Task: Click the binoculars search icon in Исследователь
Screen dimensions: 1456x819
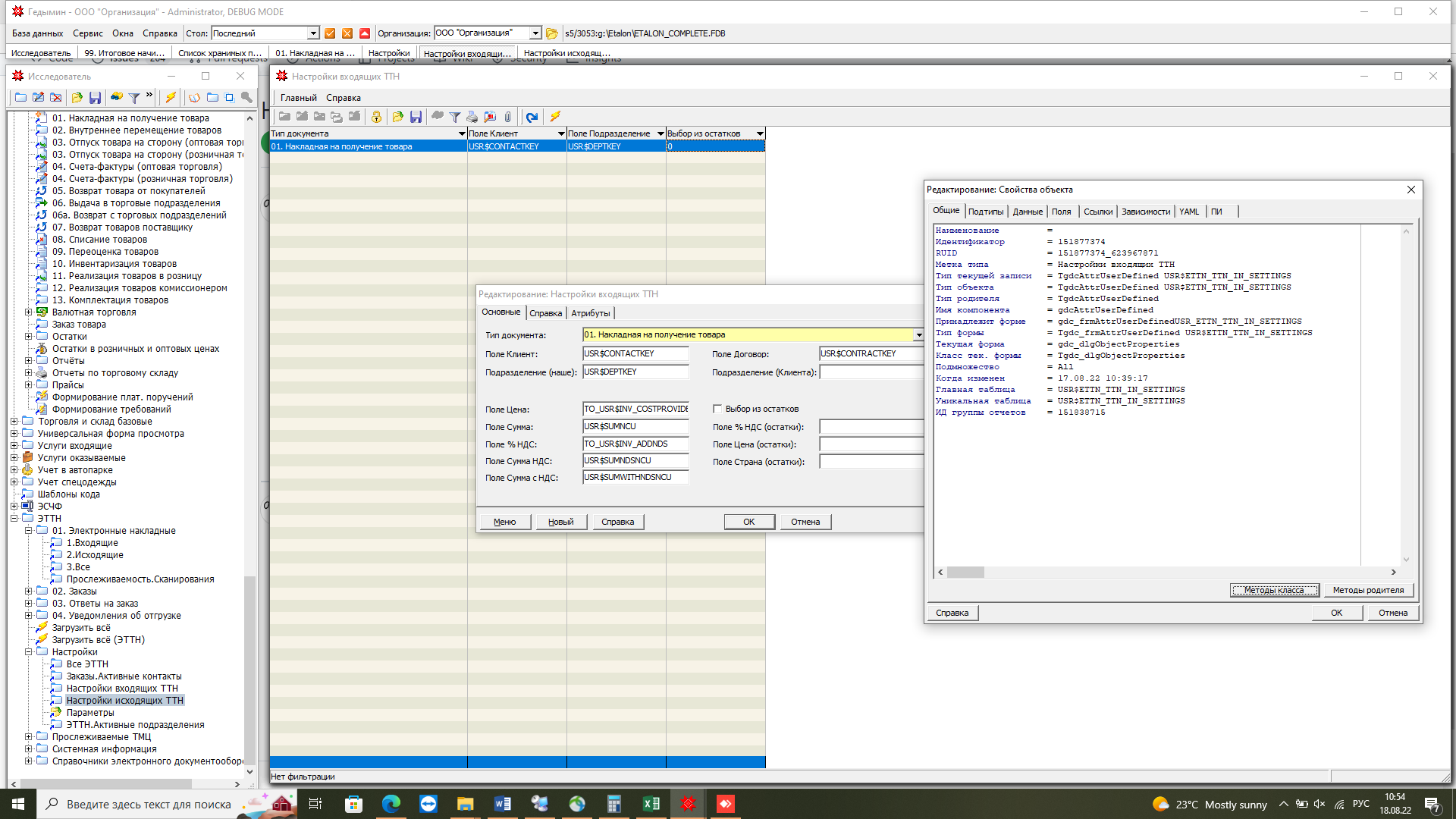Action: click(116, 98)
